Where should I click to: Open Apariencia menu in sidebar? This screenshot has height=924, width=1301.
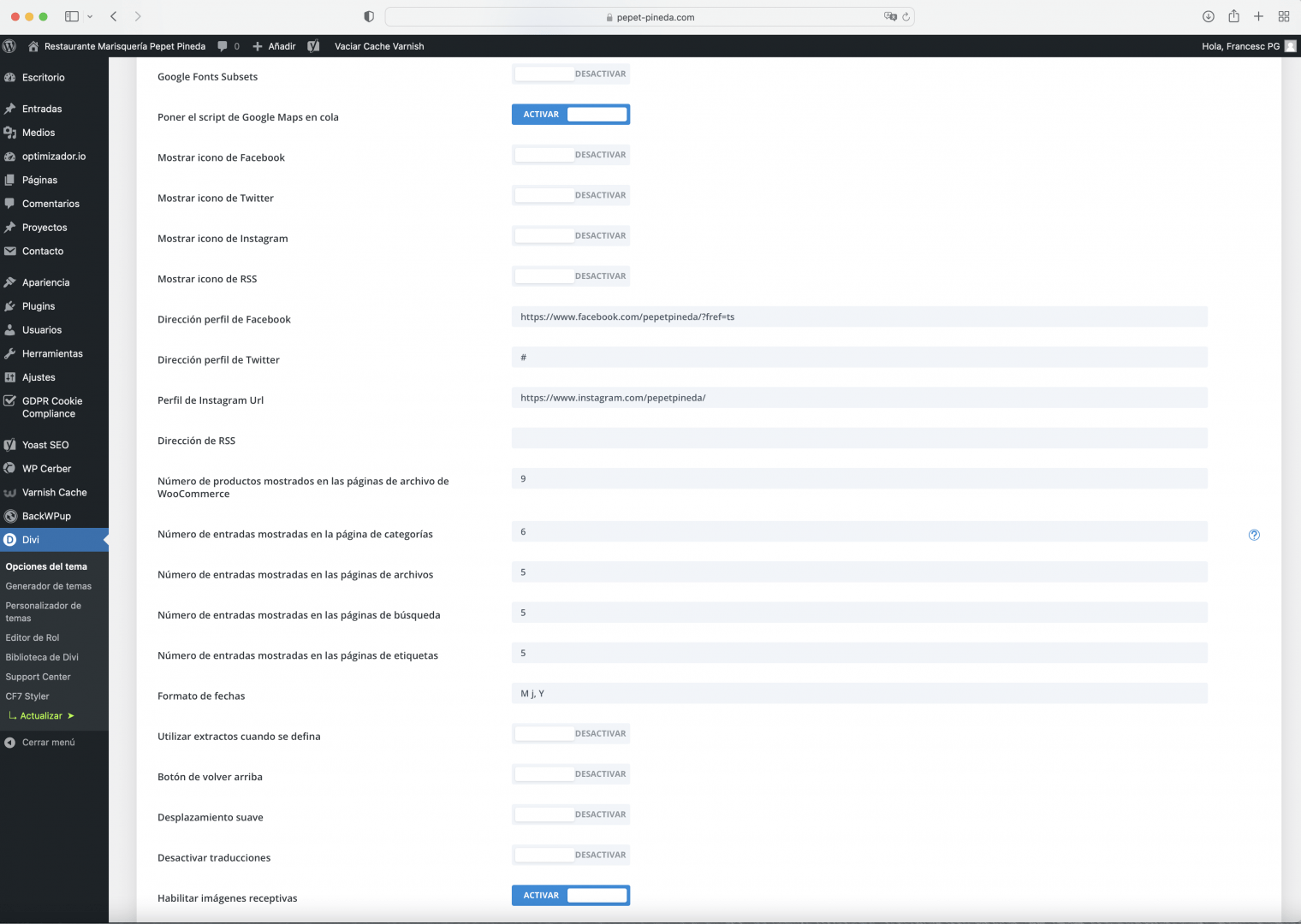54,282
